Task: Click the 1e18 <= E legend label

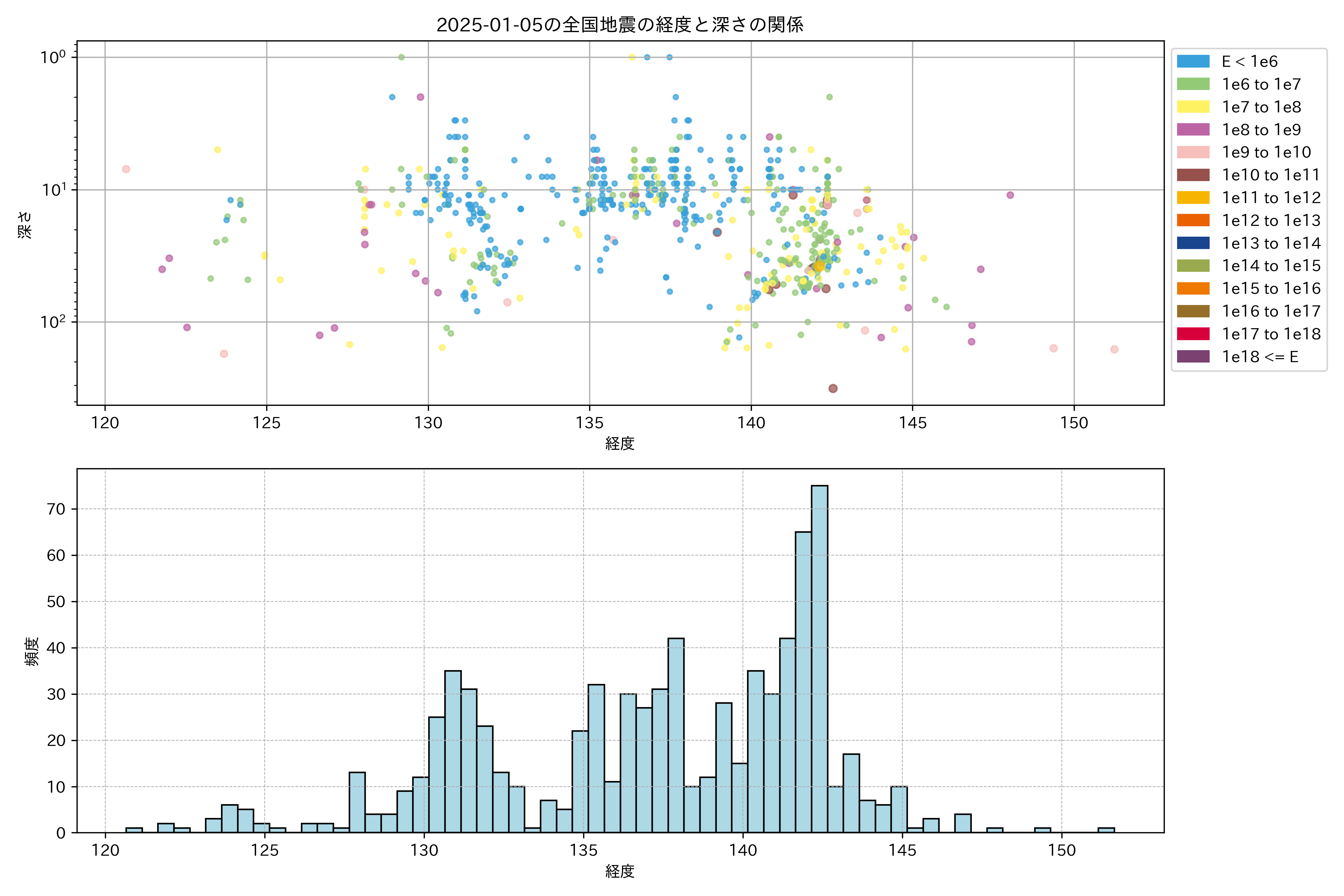Action: (x=1259, y=357)
